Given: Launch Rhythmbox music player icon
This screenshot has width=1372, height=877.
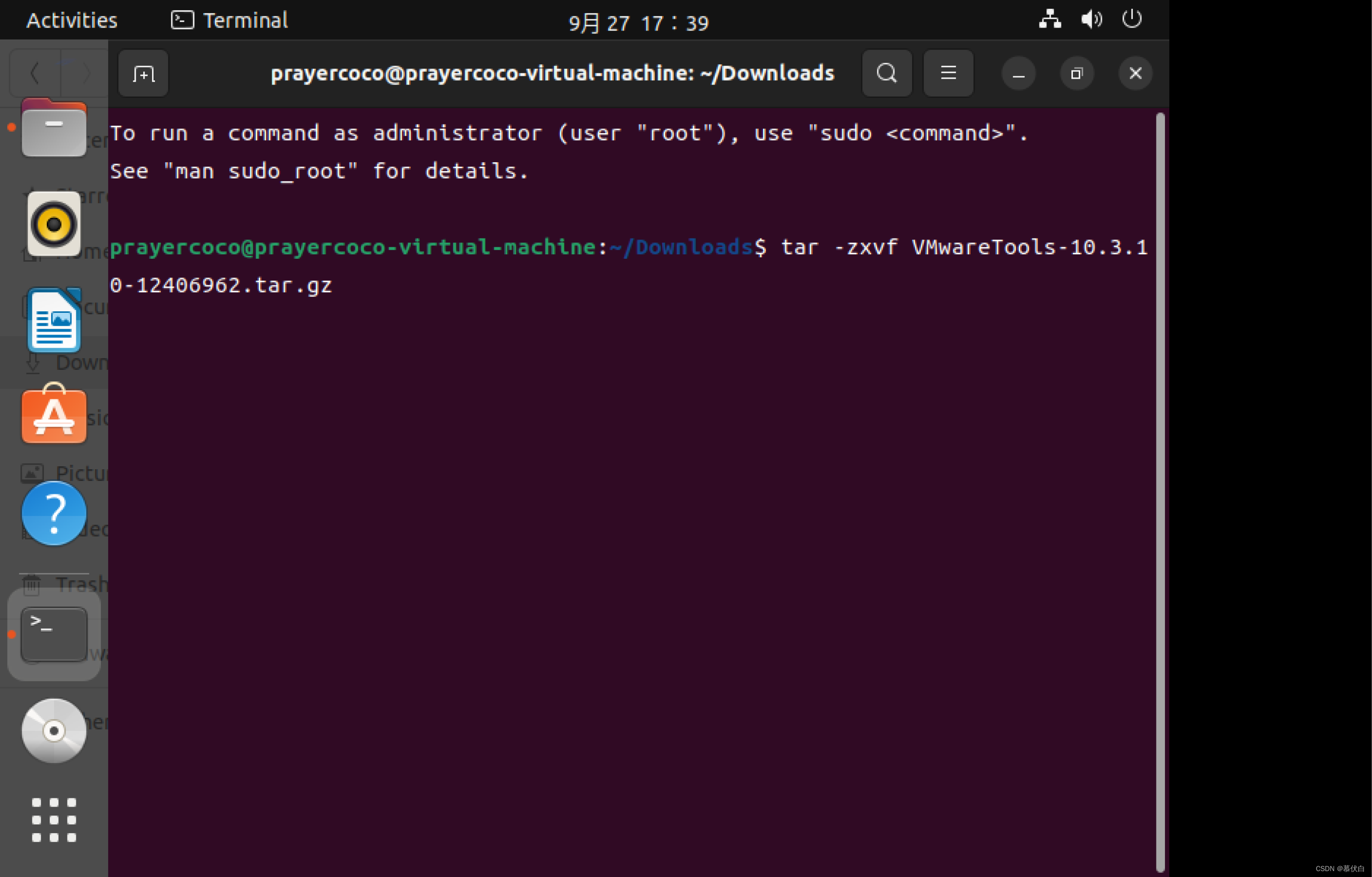Looking at the screenshot, I should pos(53,225).
